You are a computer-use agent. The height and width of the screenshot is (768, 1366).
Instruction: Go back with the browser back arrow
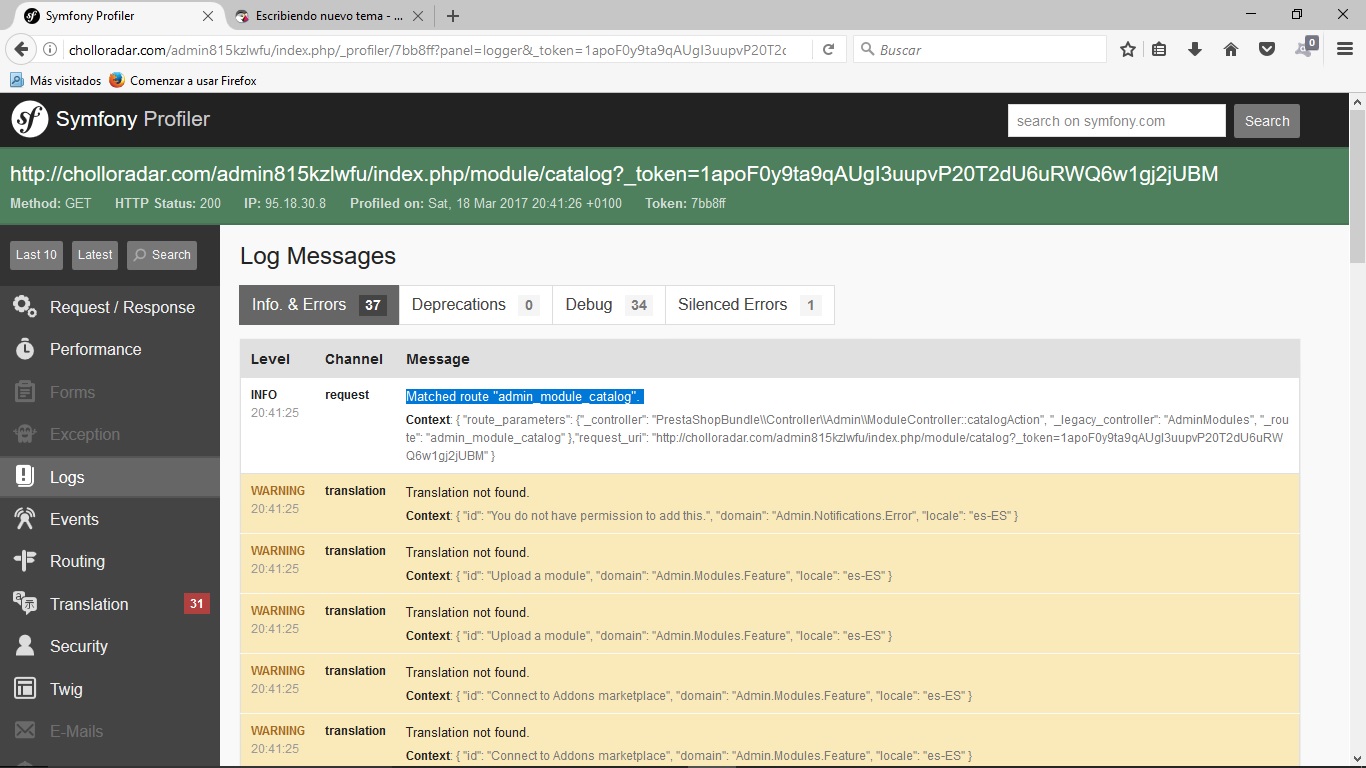pyautogui.click(x=21, y=49)
